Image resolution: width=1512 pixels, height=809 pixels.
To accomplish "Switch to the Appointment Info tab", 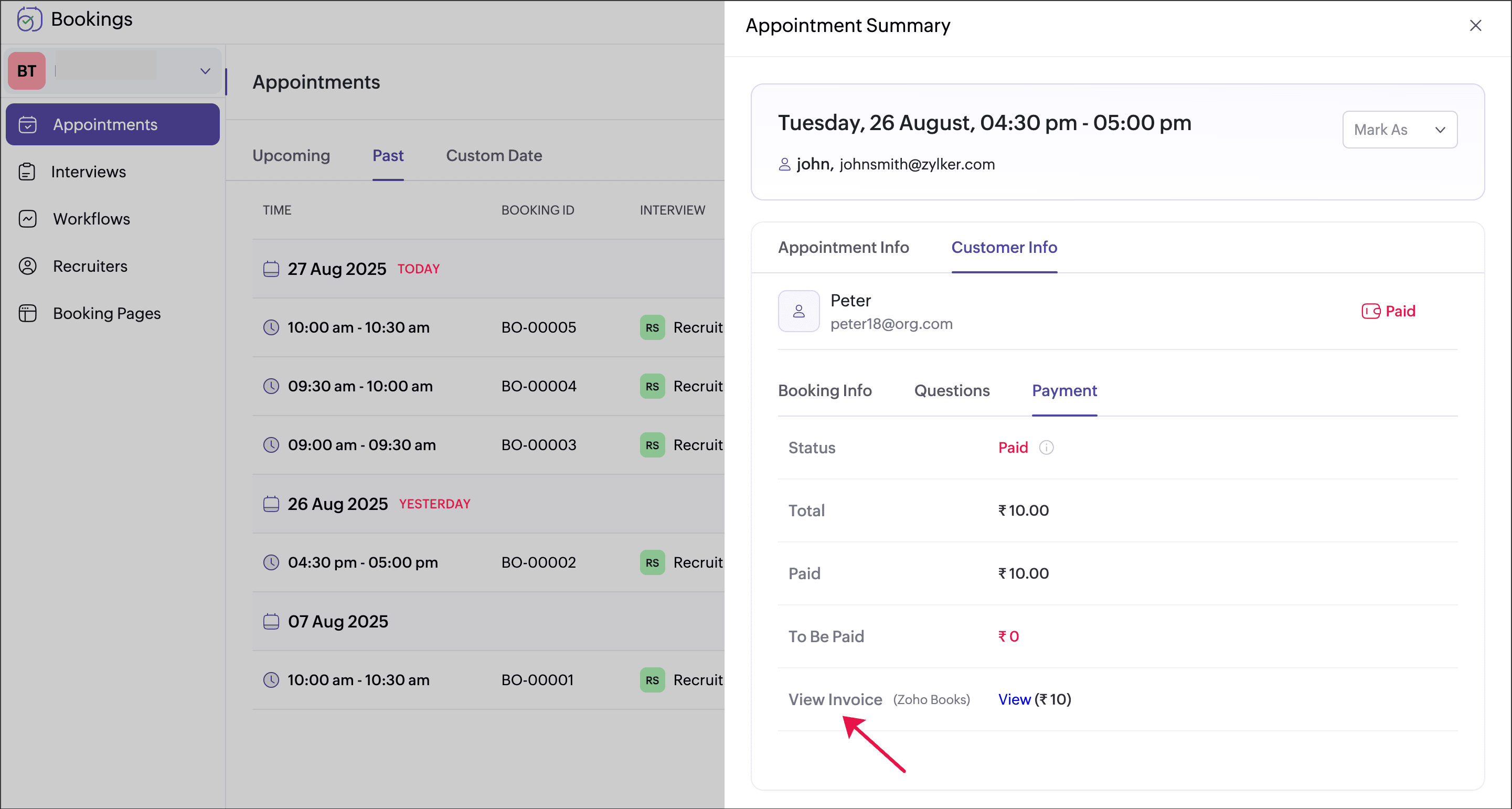I will [x=843, y=248].
